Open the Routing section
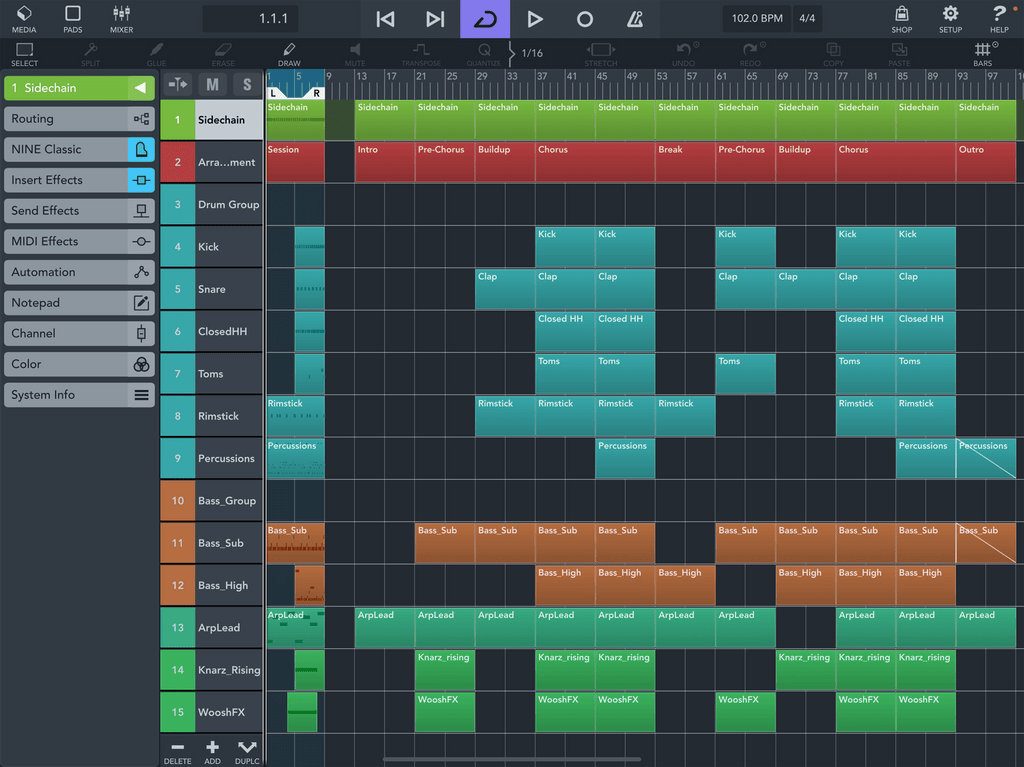1024x767 pixels. point(79,119)
